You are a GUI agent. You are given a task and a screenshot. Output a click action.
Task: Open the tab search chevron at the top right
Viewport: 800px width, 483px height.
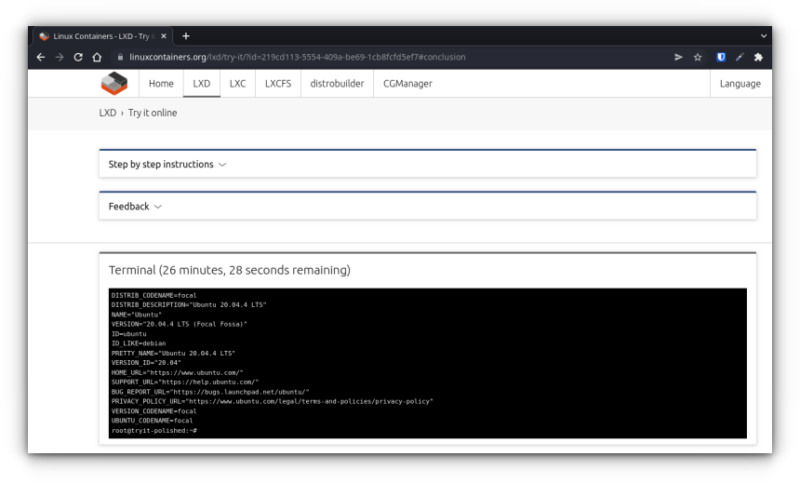click(763, 36)
